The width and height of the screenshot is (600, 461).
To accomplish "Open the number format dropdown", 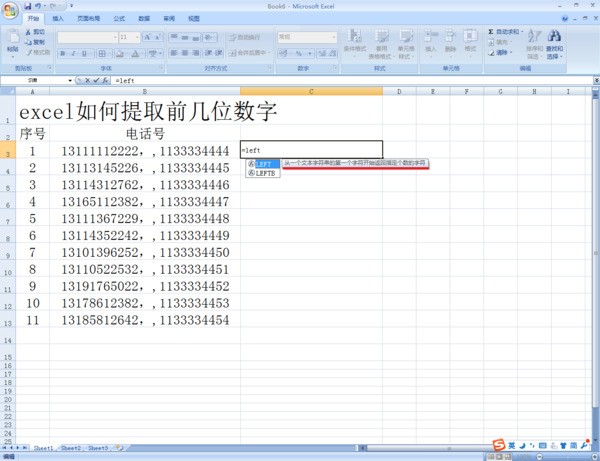I will [x=334, y=37].
